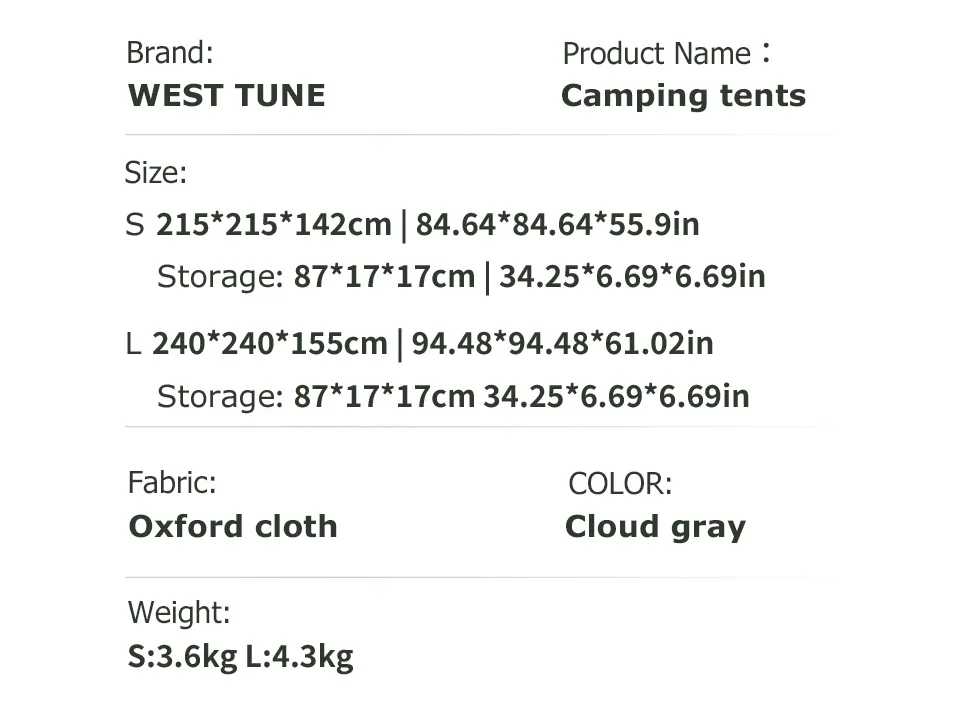970x704 pixels.
Task: Click the first 34.25*6.69*6.69in storage value
Action: click(x=632, y=277)
